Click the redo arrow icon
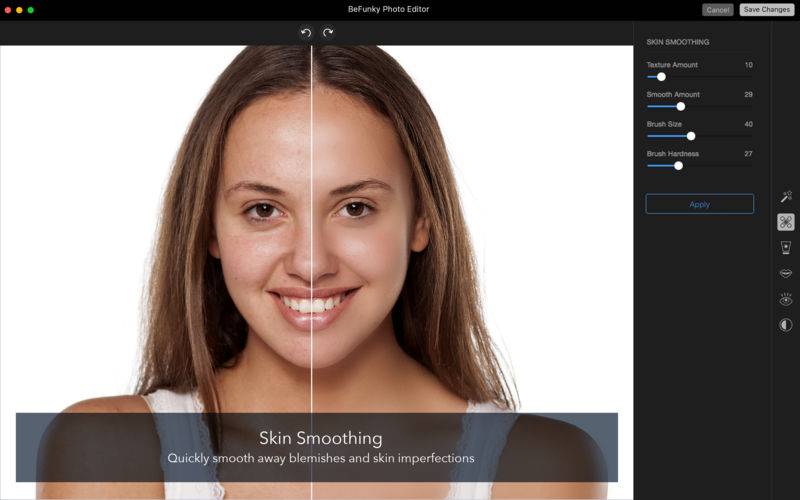This screenshot has width=800, height=500. point(328,33)
